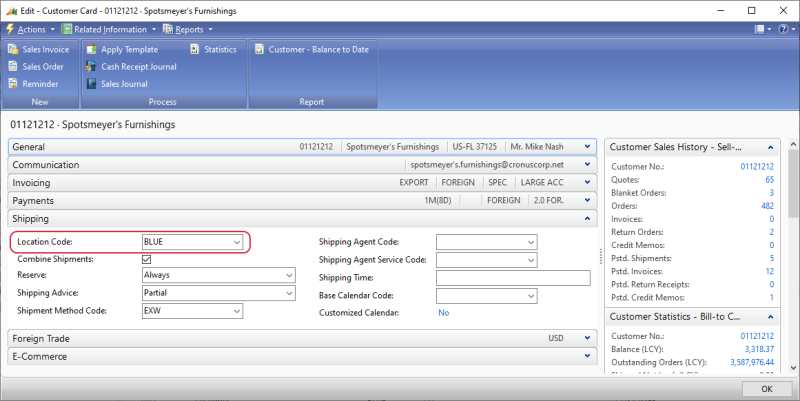800x401 pixels.
Task: Open the Quotes count 65 link
Action: tap(769, 180)
